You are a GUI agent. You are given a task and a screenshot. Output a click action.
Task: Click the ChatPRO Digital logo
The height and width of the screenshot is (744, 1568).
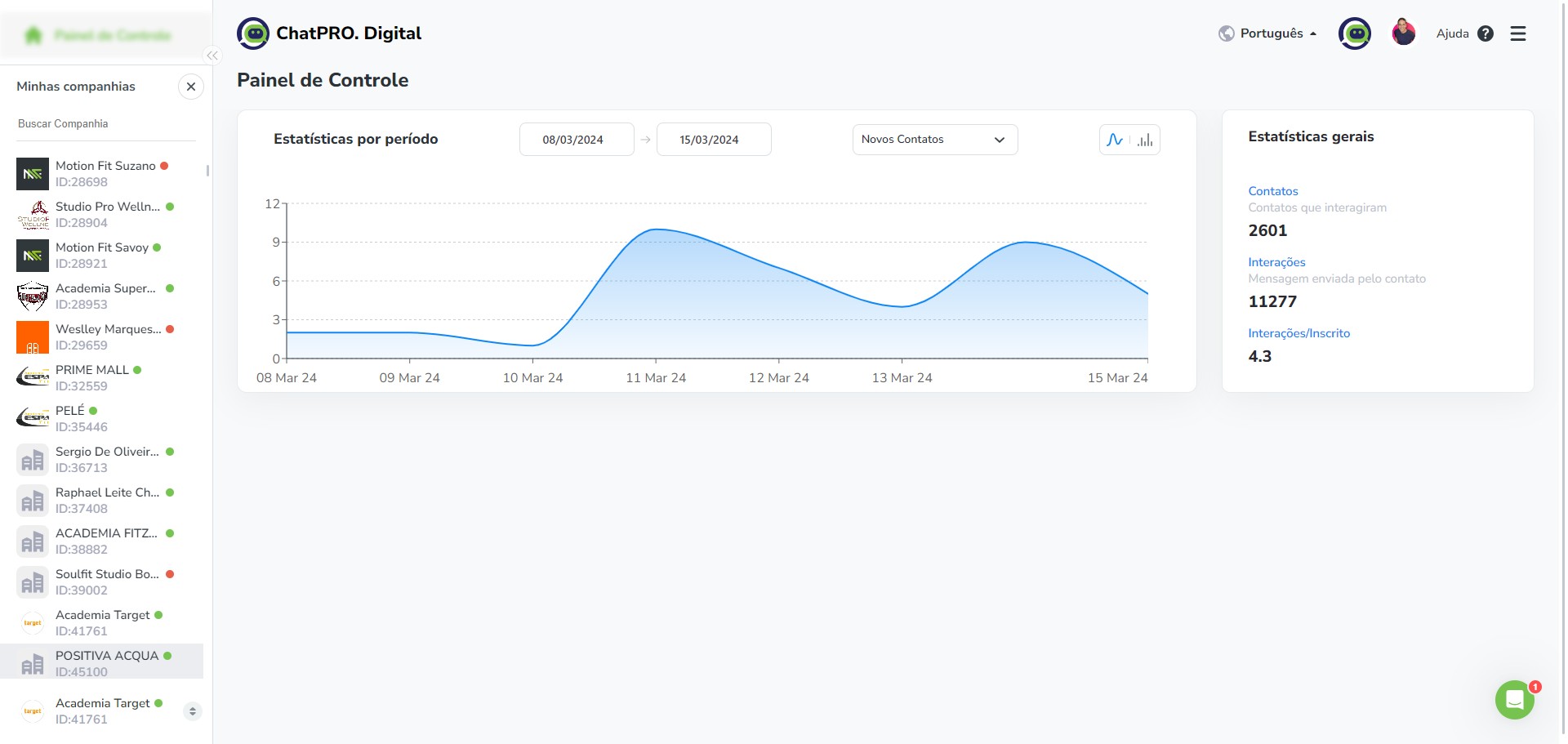329,33
